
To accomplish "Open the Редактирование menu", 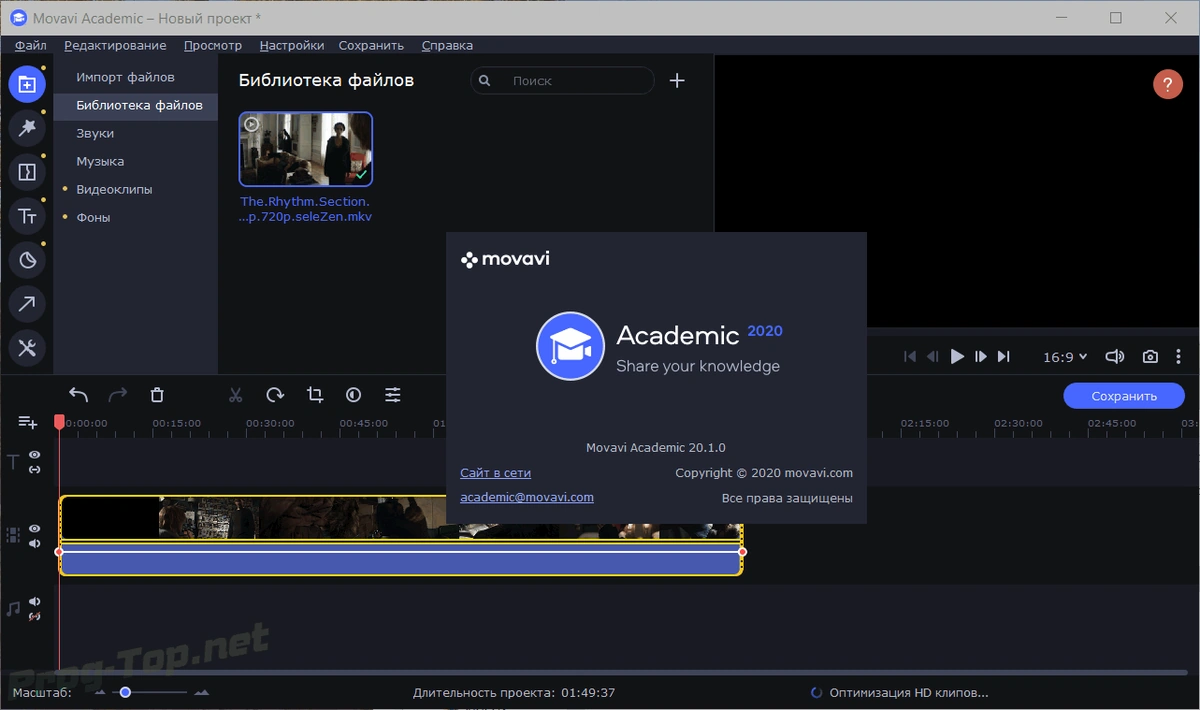I will pos(115,45).
